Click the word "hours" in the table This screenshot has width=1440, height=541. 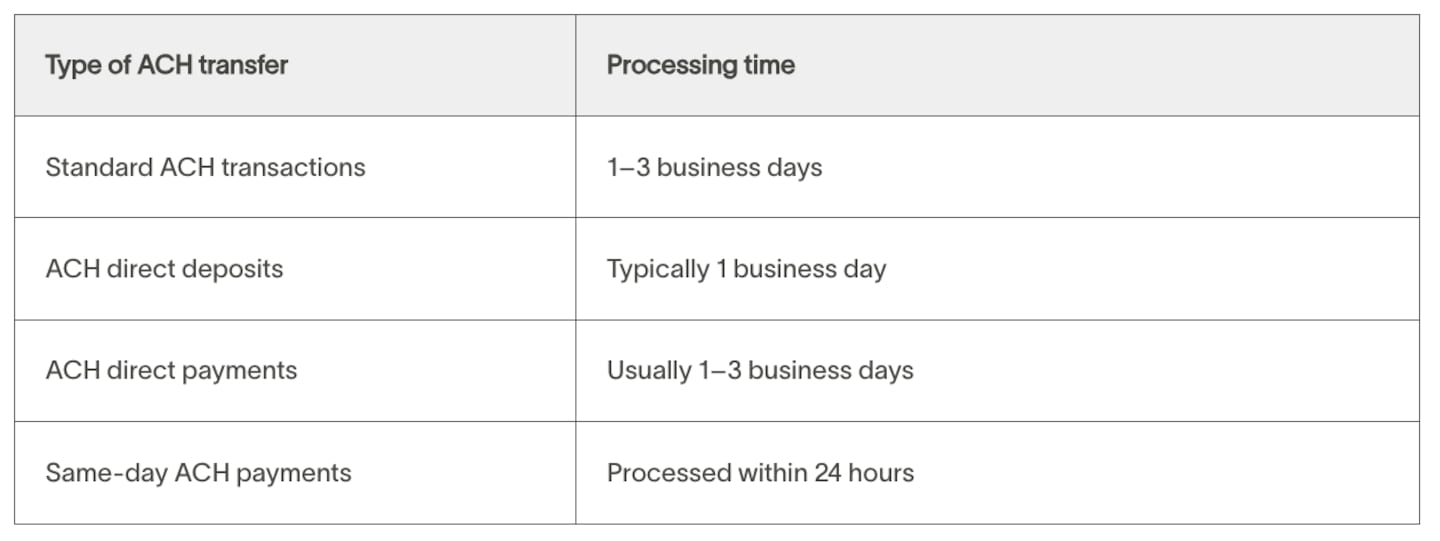coord(882,473)
